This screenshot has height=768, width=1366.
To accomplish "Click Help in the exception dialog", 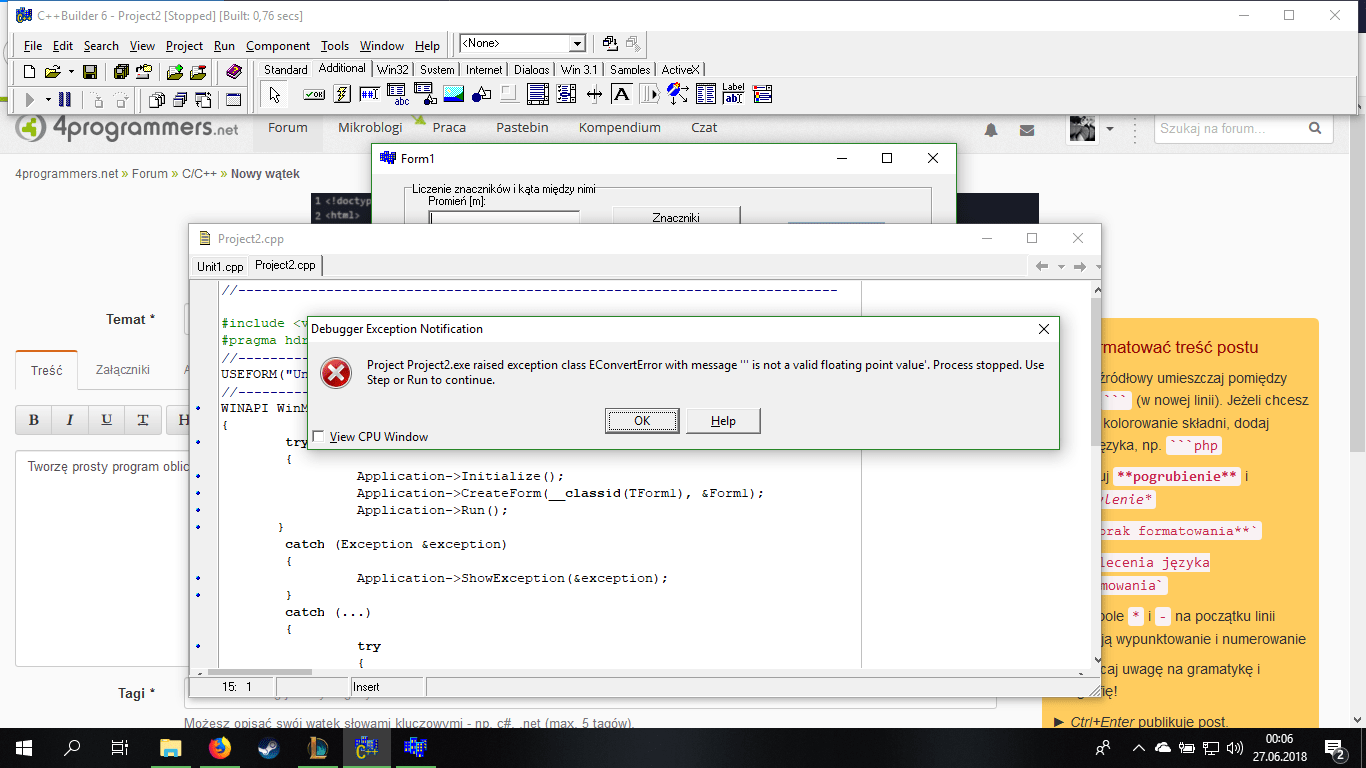I will (723, 421).
